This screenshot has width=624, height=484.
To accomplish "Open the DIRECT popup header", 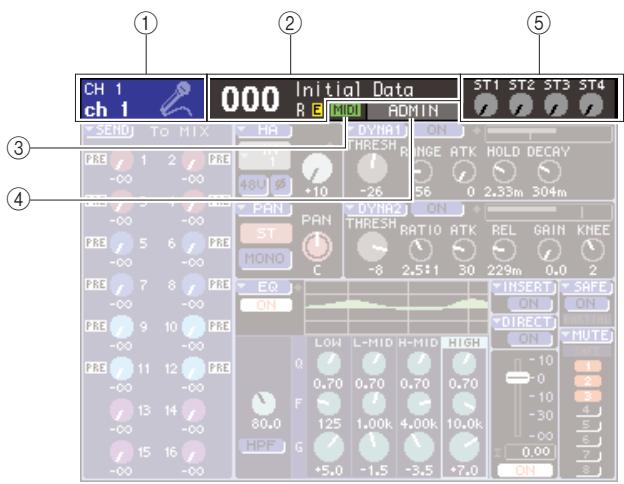I will click(524, 322).
